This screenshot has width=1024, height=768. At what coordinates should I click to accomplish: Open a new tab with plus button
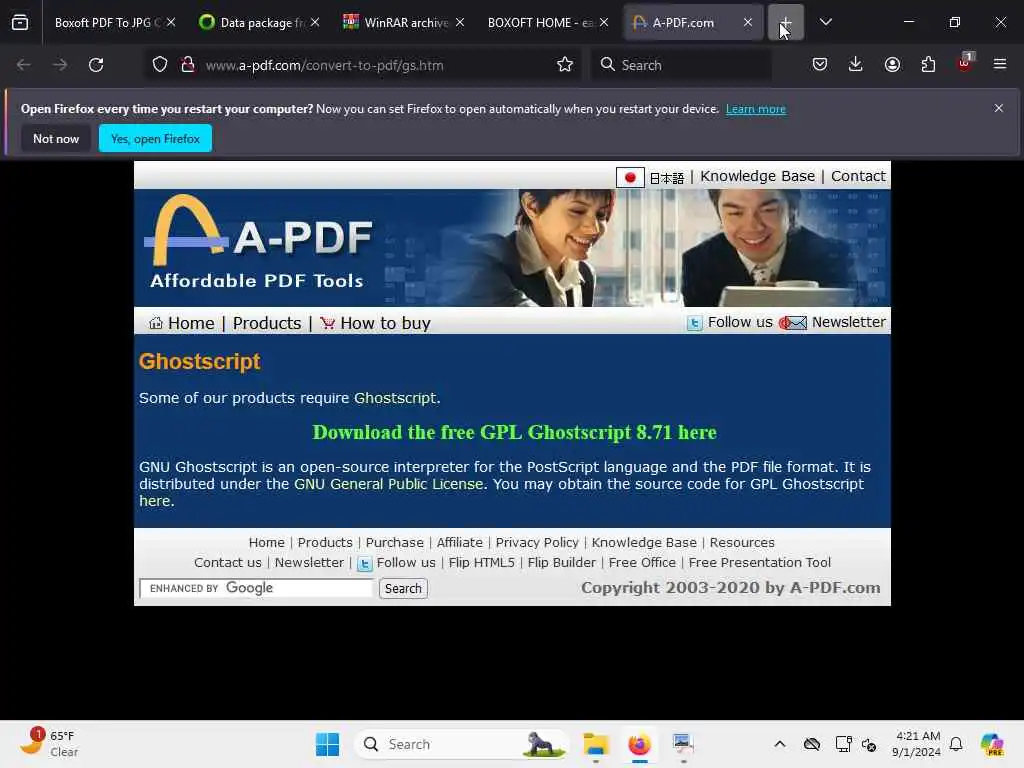pyautogui.click(x=786, y=22)
